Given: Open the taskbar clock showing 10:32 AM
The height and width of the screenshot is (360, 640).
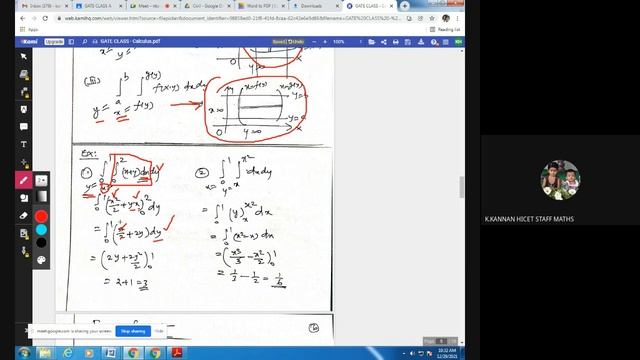Looking at the screenshot, I should pyautogui.click(x=447, y=353).
